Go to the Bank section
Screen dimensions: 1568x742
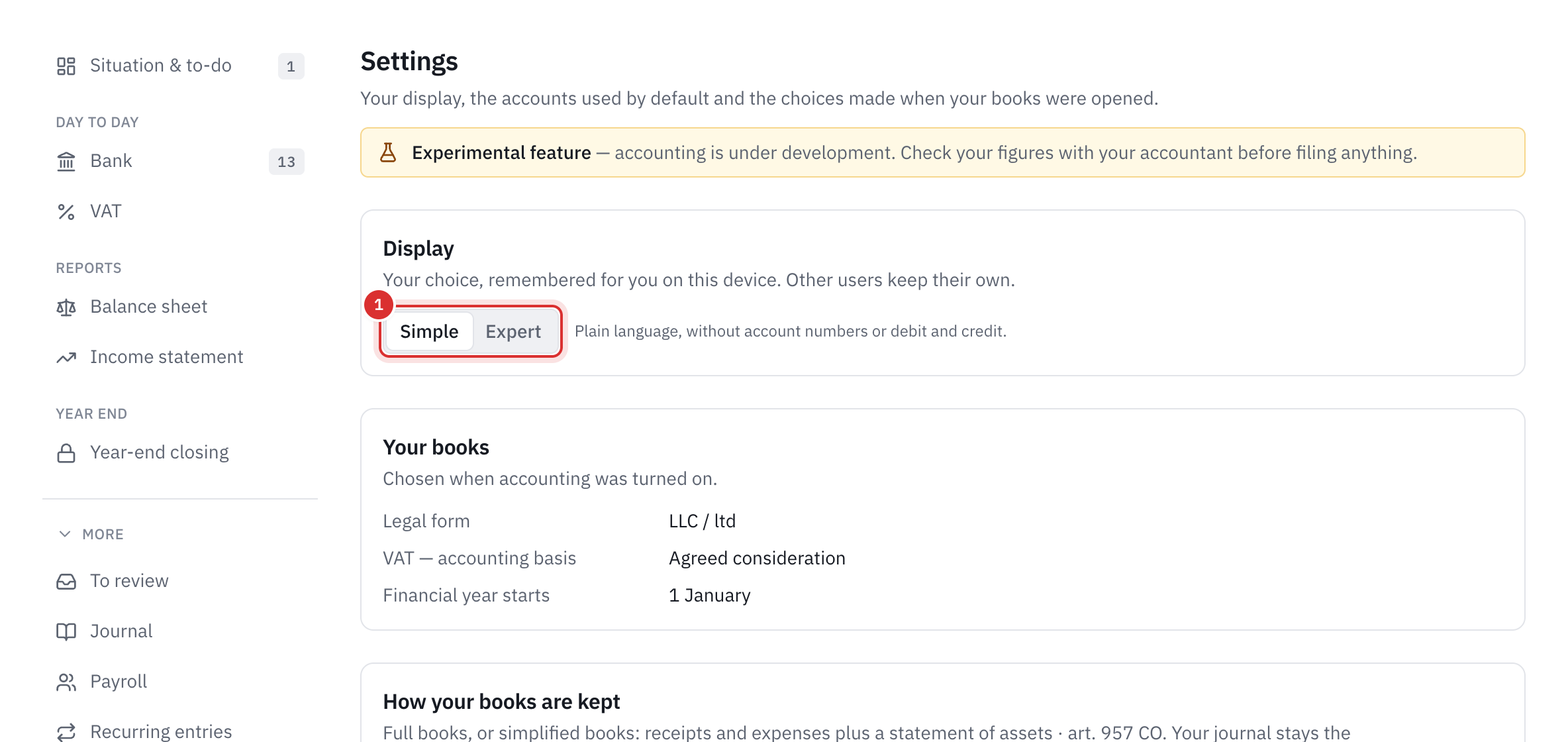(x=180, y=161)
